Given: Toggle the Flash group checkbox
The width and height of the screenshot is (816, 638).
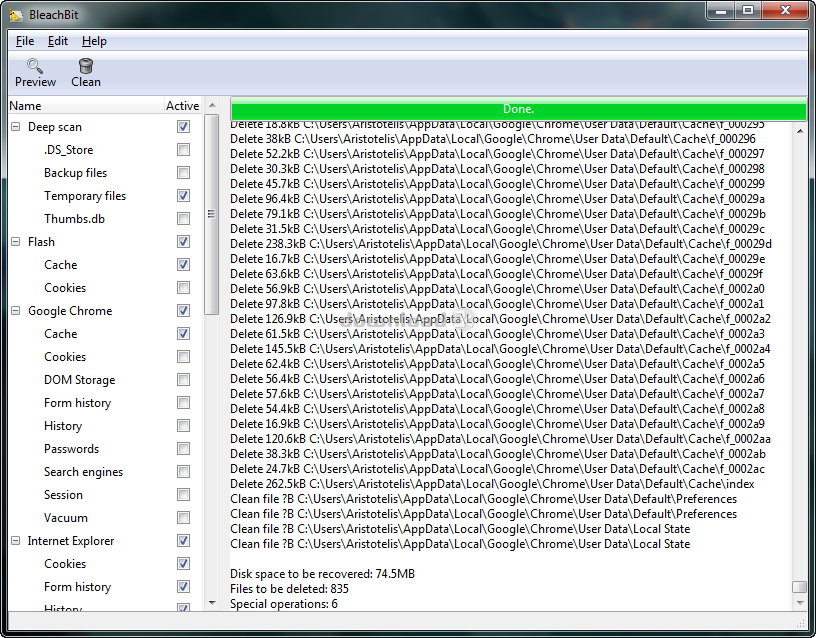Looking at the screenshot, I should 183,241.
